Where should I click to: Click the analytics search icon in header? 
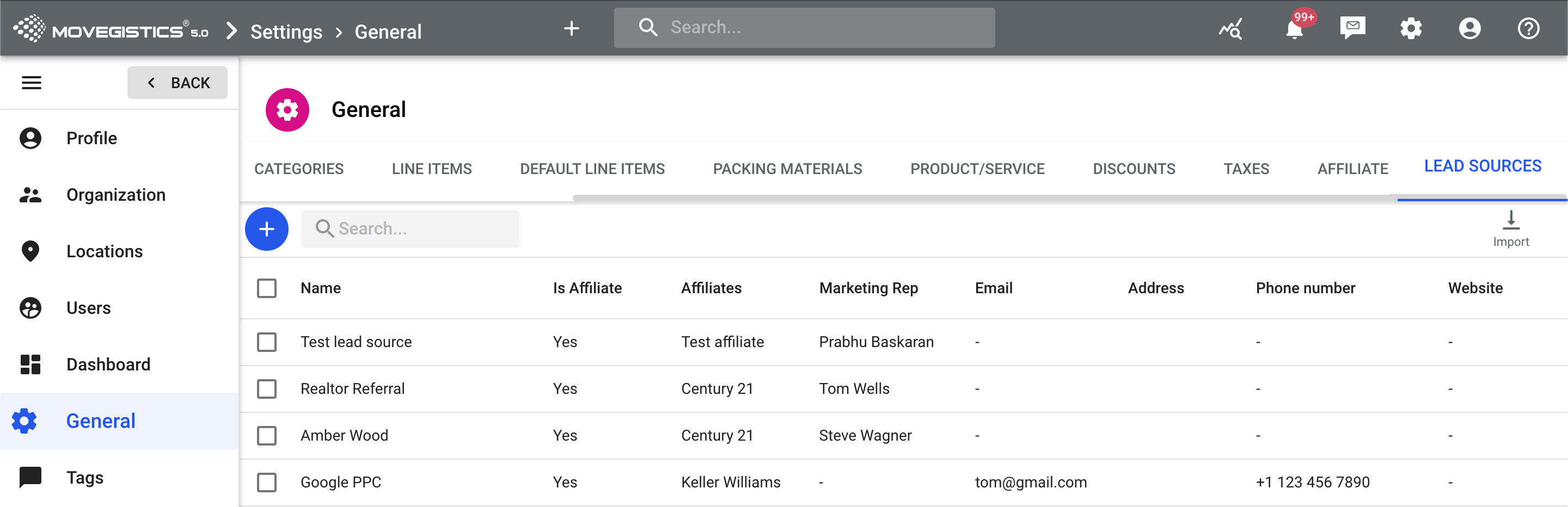coord(1230,29)
